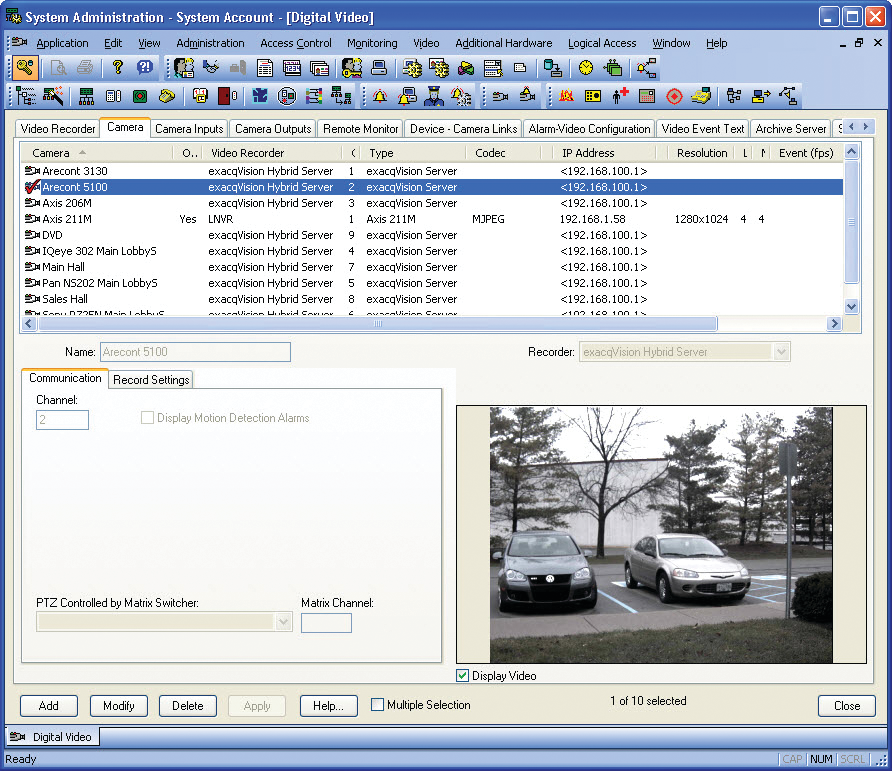Expand the PTZ Controlled by Matrix Switcher dropdown
Viewport: 892px width, 771px height.
281,621
